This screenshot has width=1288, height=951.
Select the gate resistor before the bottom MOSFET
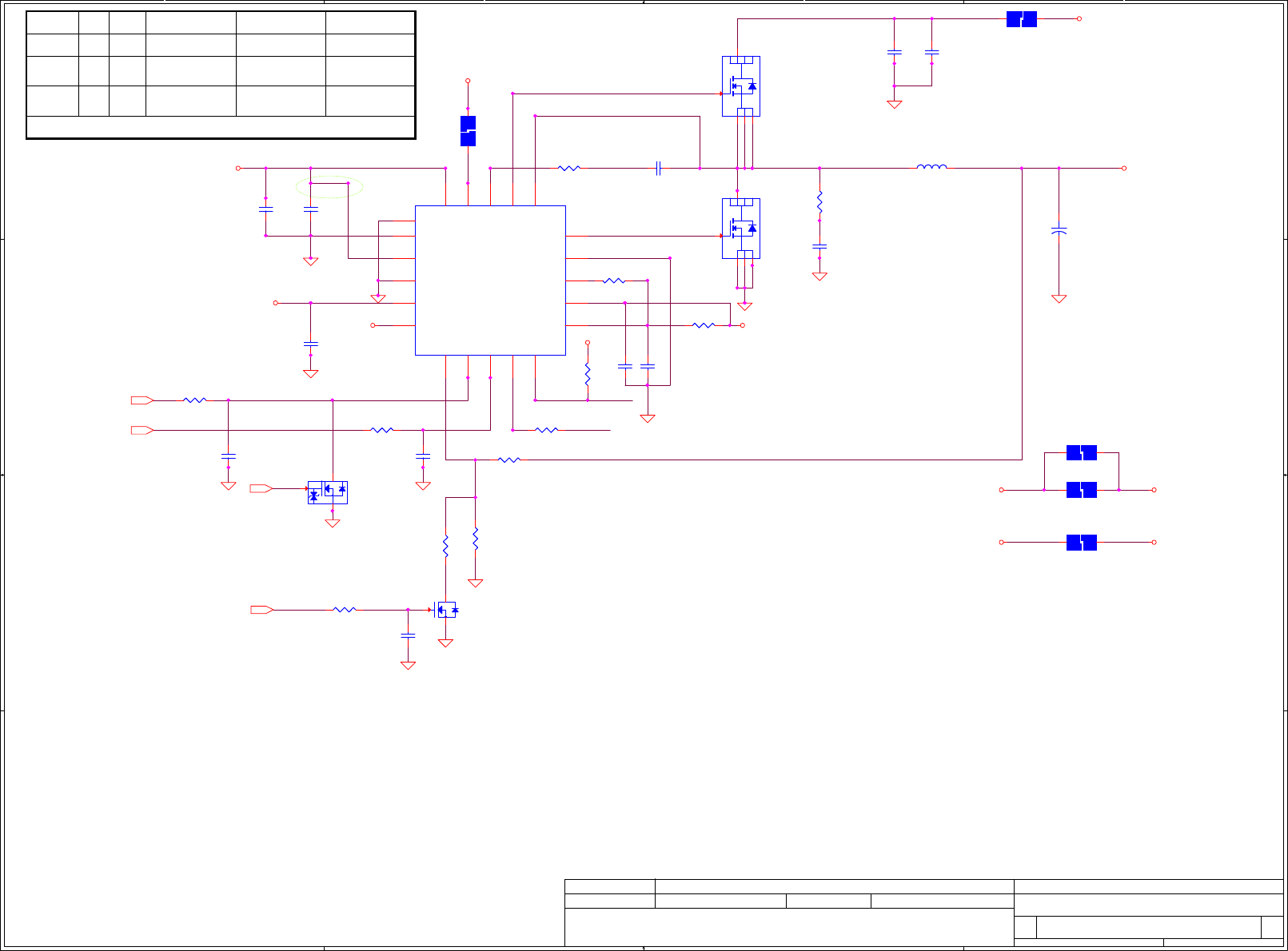click(345, 610)
